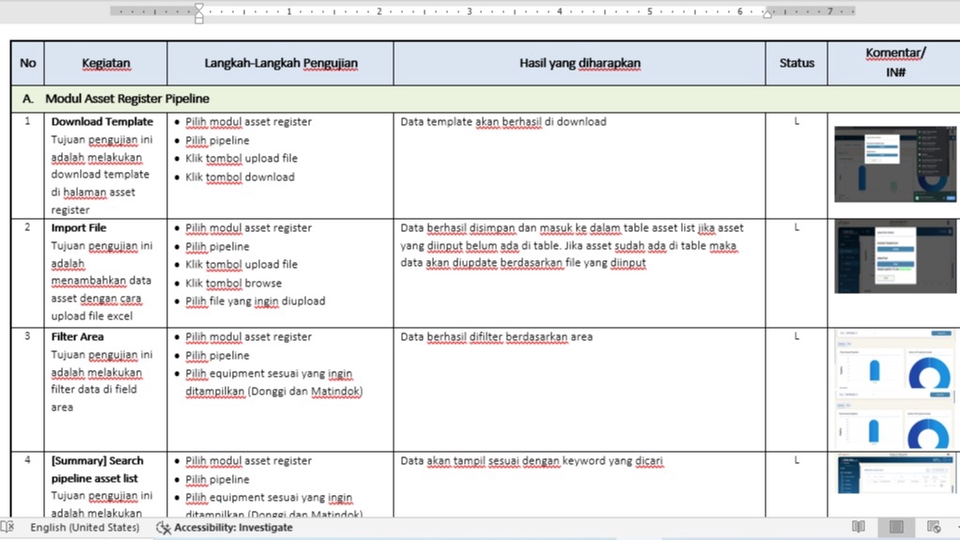Screen dimensions: 960x540
Task: Click 'filter data di field area' description
Action: [x=94, y=398]
